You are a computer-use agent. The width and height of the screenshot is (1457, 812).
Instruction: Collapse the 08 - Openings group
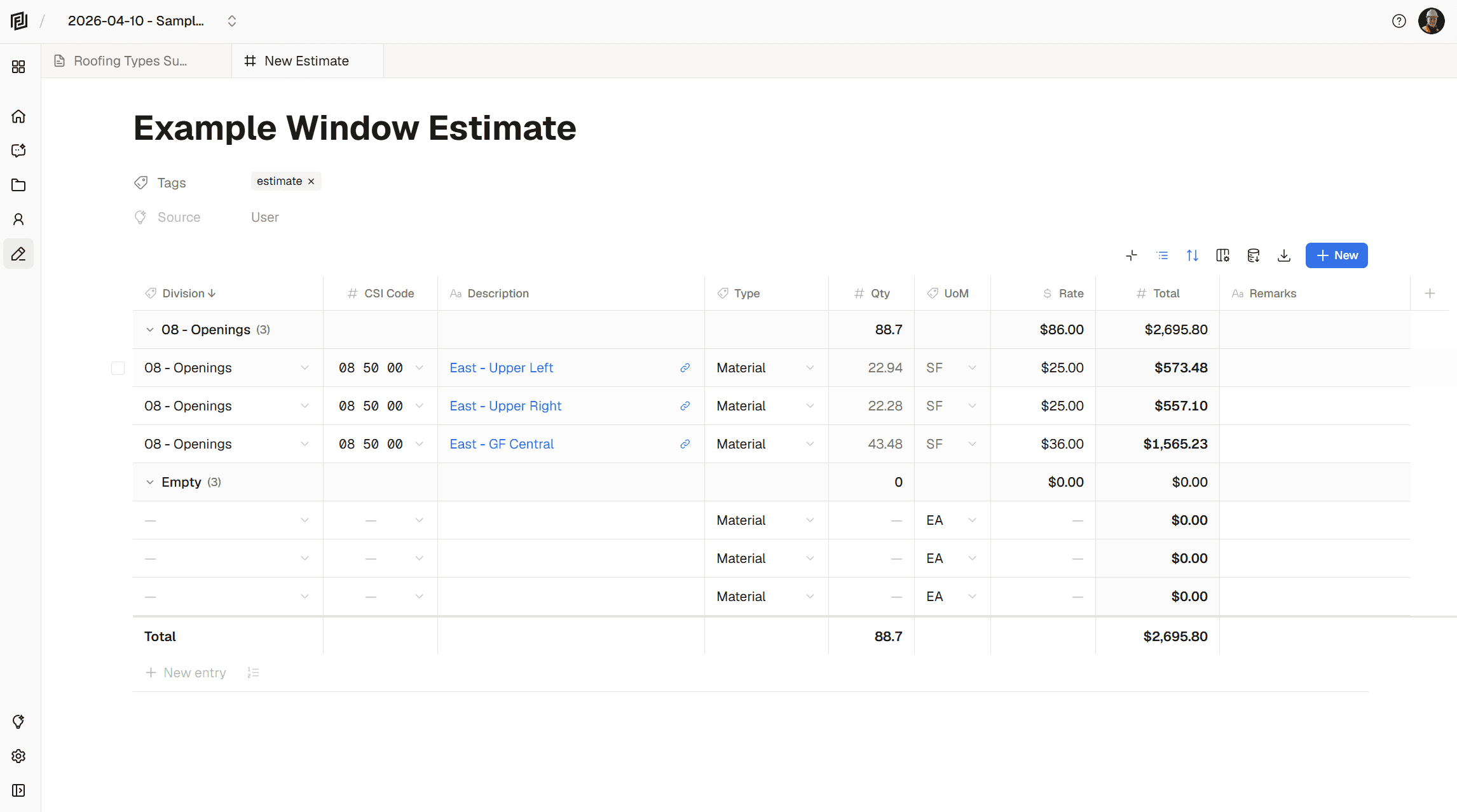click(150, 330)
